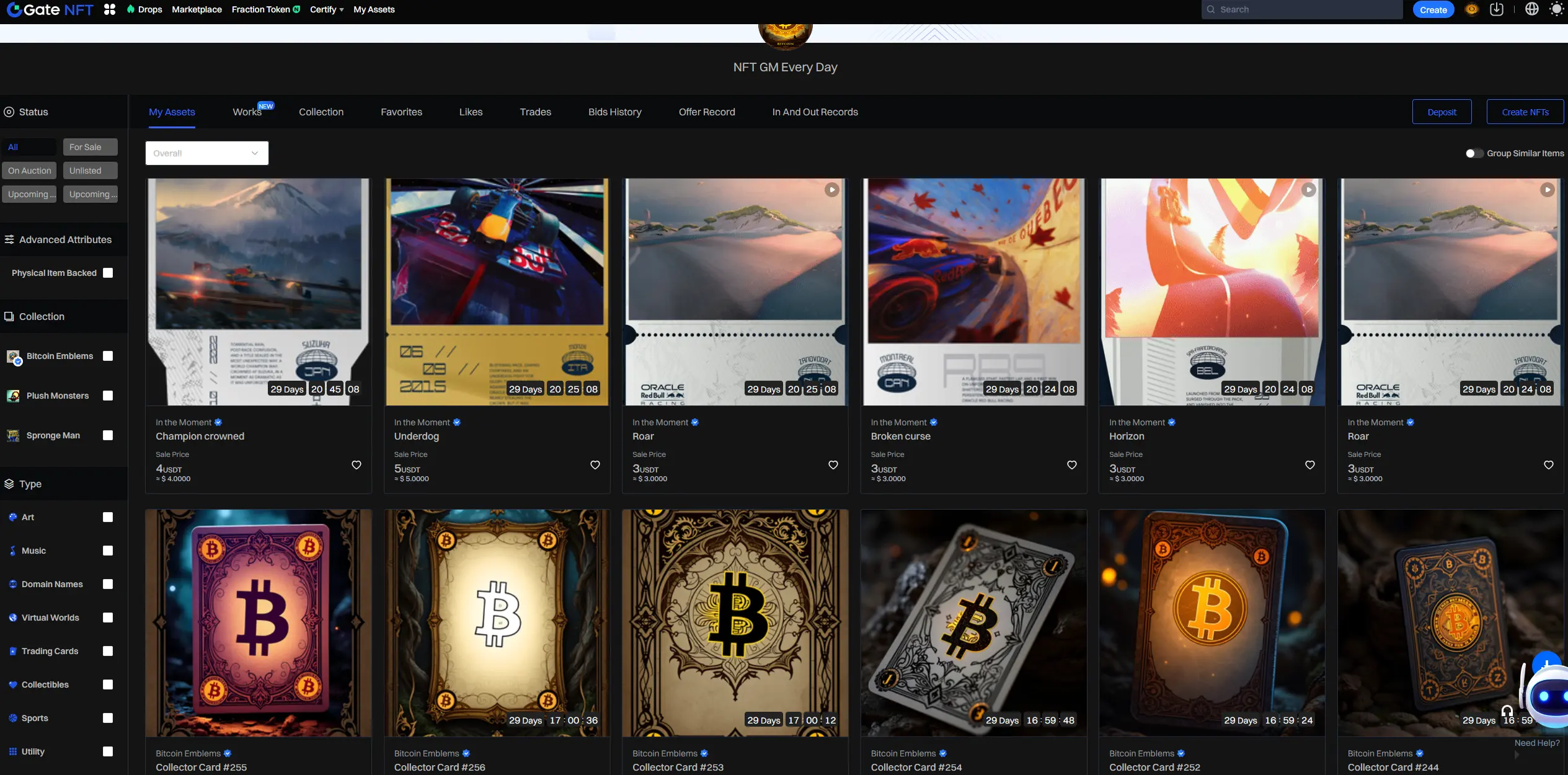Open Collector Card #253 thumbnail
This screenshot has width=1568, height=775.
click(735, 623)
